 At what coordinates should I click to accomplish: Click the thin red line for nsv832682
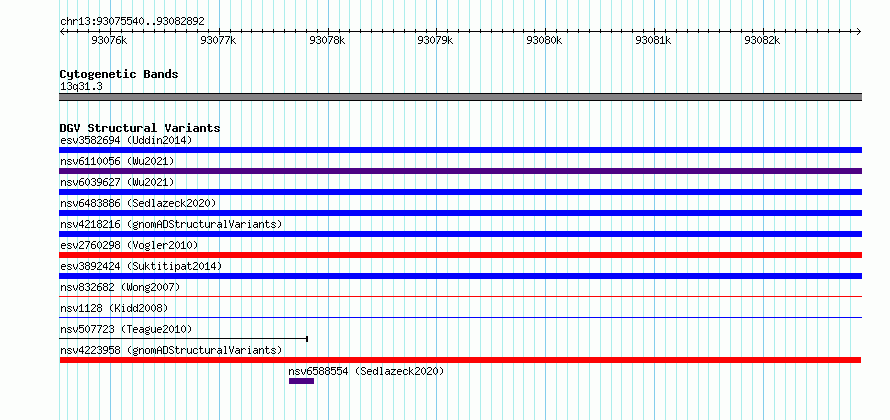coord(460,296)
